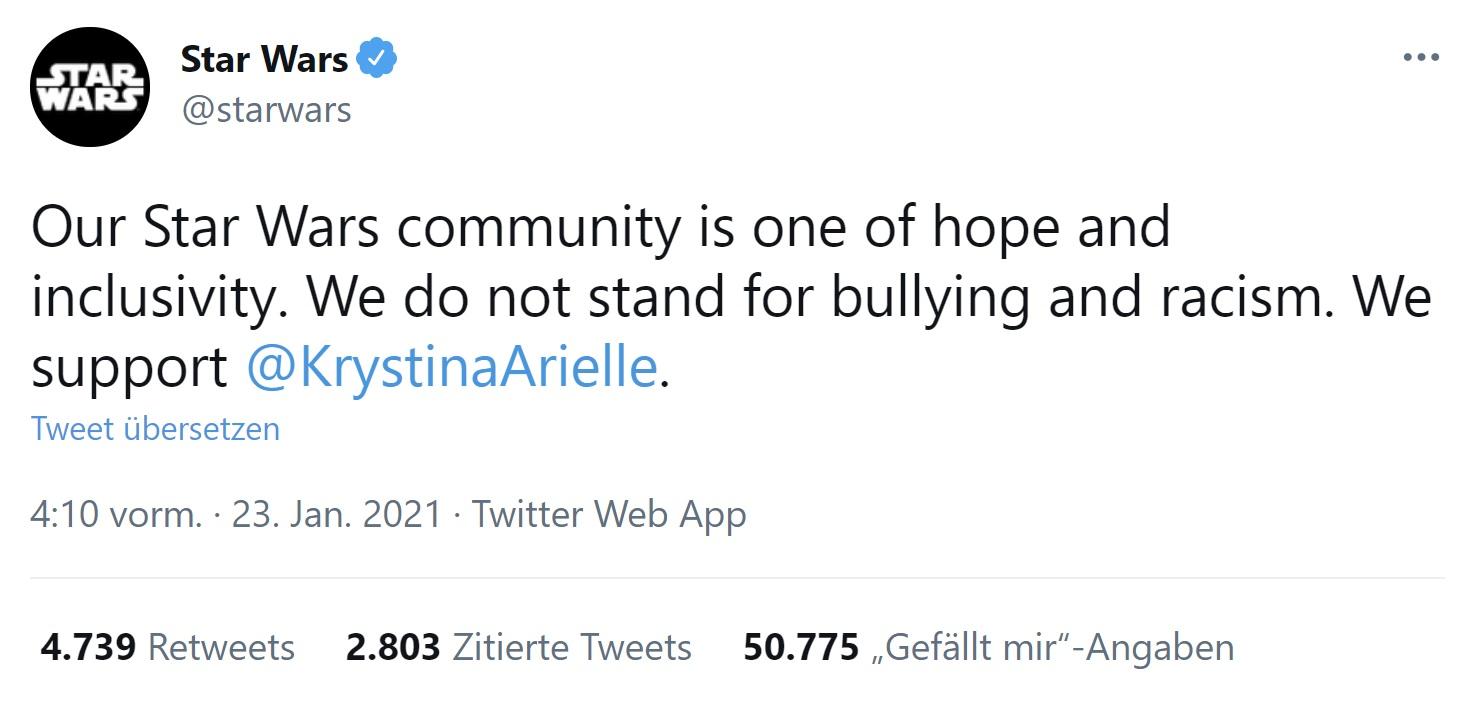Click the word Retweets label
The width and height of the screenshot is (1478, 706).
(x=221, y=647)
